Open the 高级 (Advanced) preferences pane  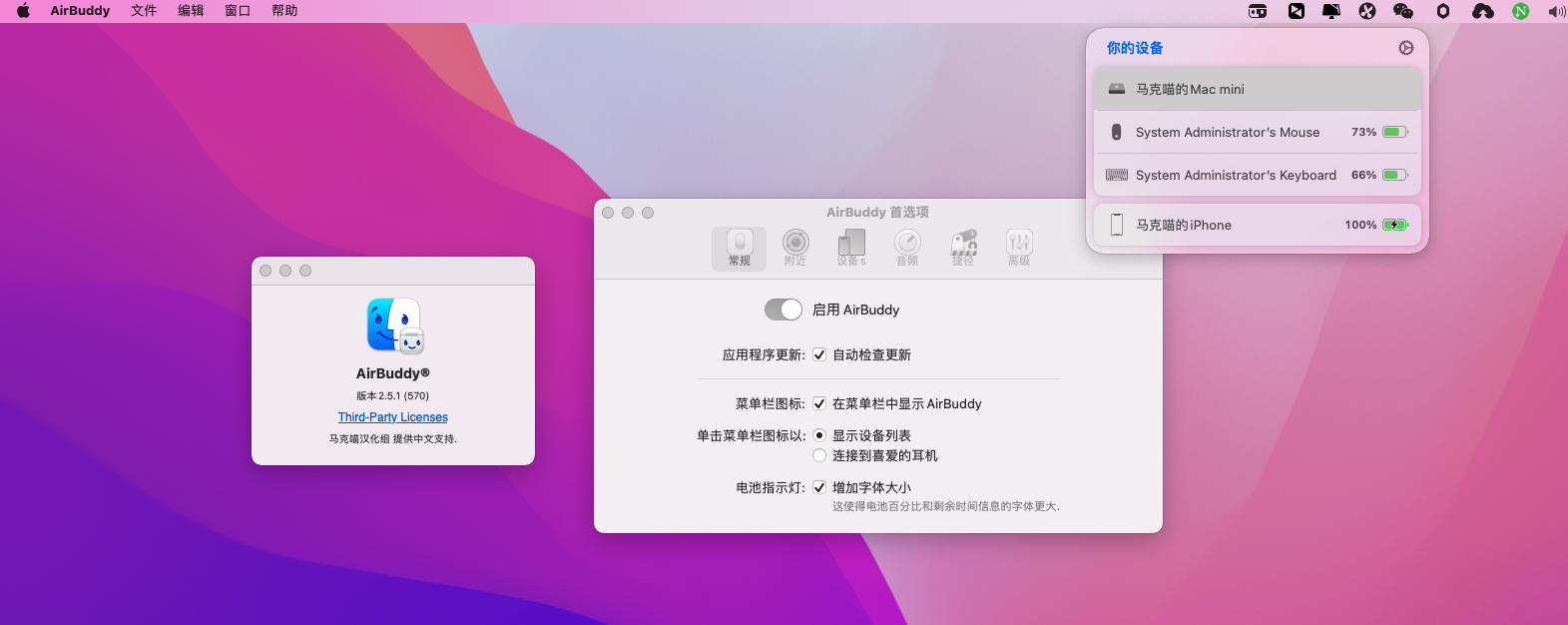1019,247
